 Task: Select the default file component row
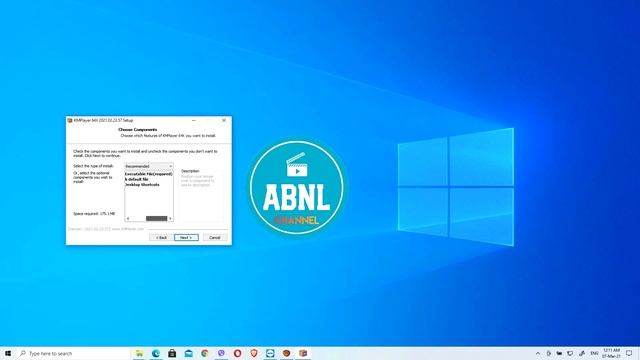click(x=137, y=179)
